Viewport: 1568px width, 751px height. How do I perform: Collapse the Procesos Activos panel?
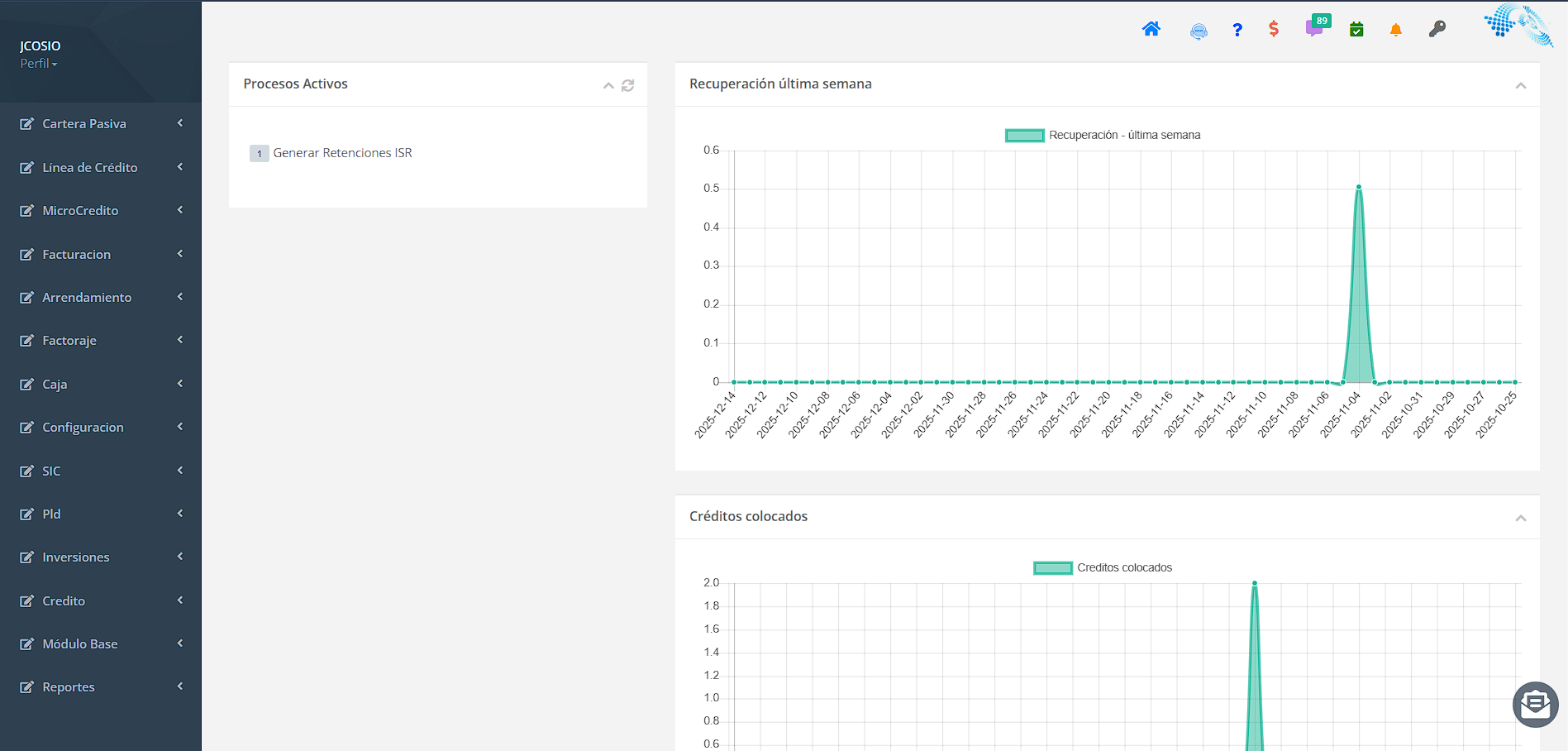click(x=608, y=86)
